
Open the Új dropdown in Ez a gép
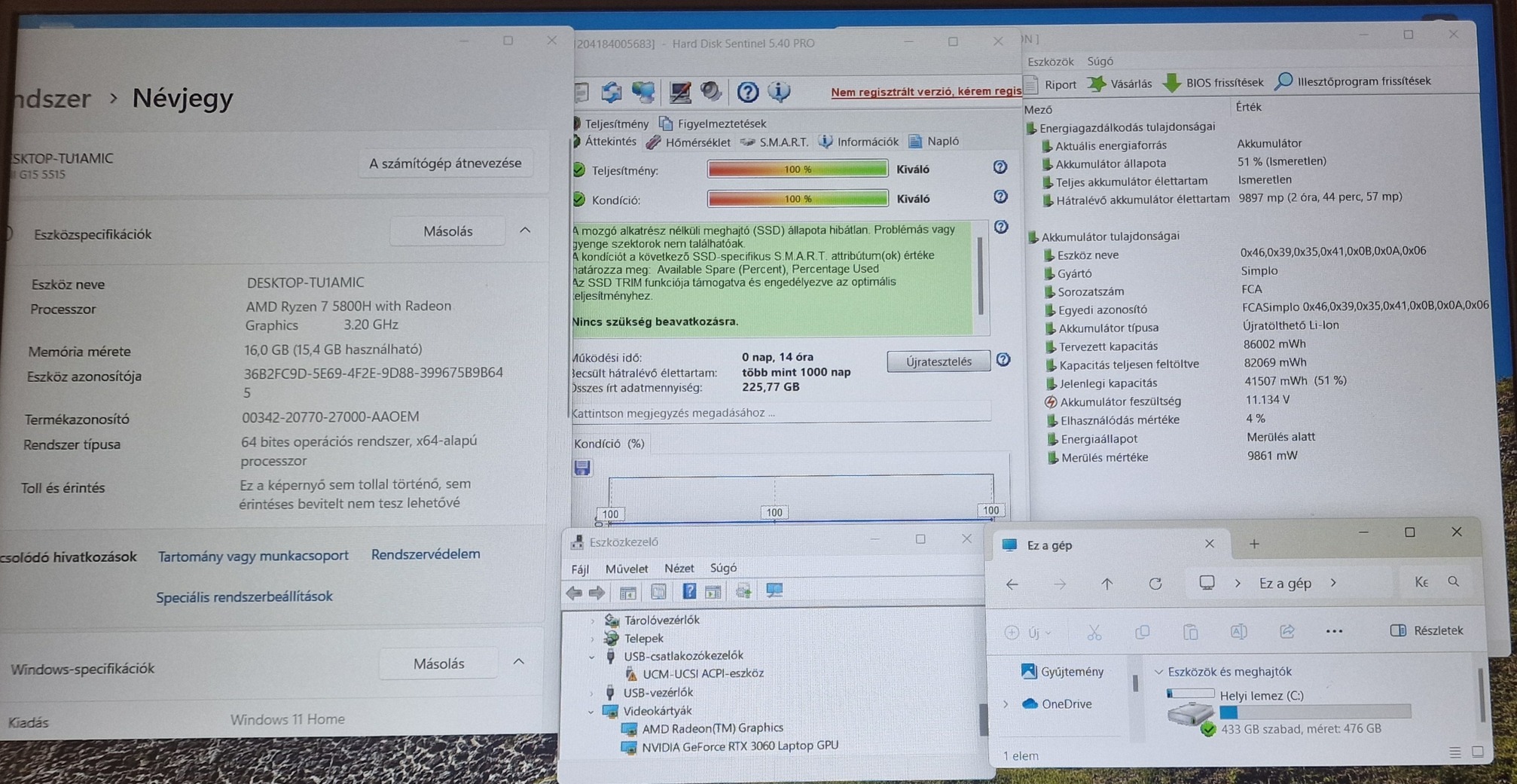click(1030, 633)
